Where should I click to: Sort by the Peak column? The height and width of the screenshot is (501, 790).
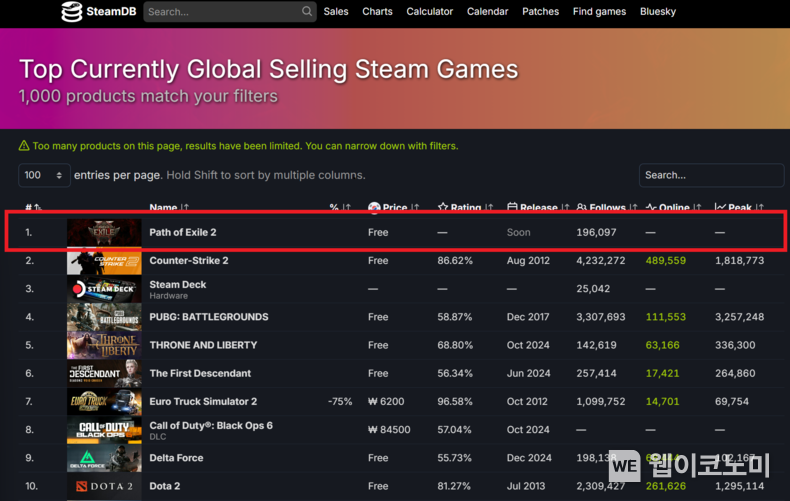(x=739, y=207)
